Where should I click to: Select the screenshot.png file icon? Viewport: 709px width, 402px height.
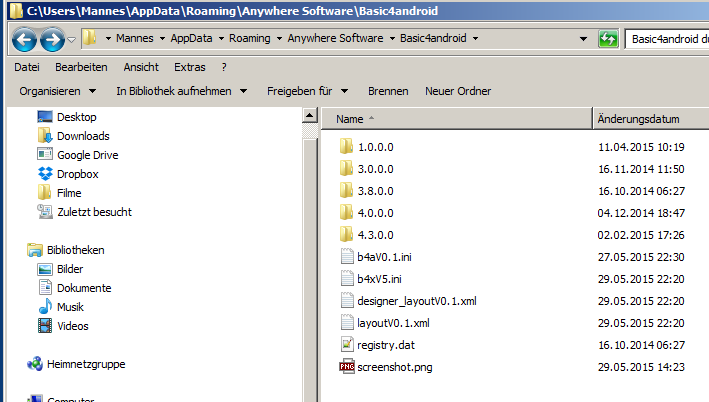click(x=346, y=367)
